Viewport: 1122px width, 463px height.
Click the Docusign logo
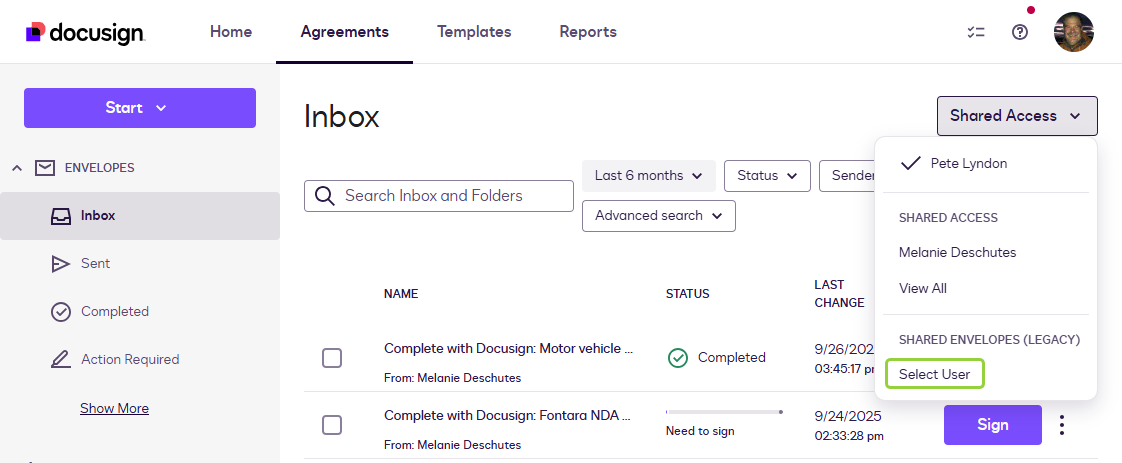click(86, 32)
